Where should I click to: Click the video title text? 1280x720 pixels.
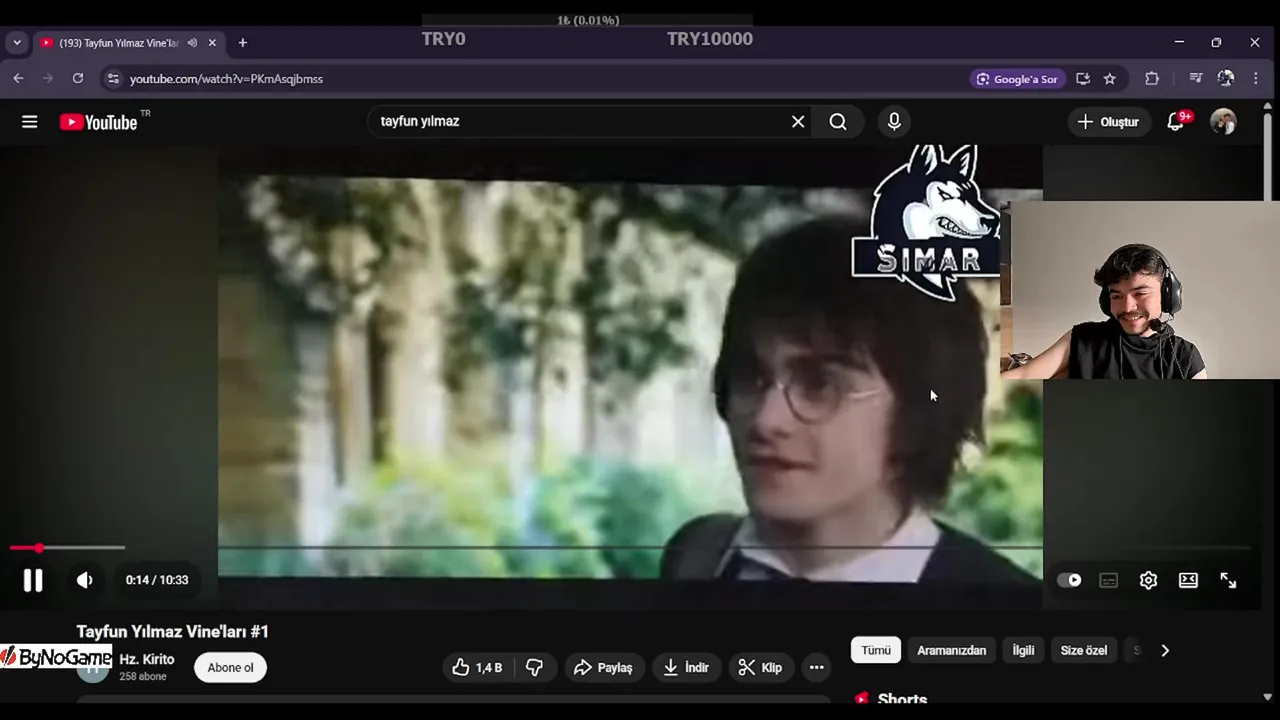(173, 632)
